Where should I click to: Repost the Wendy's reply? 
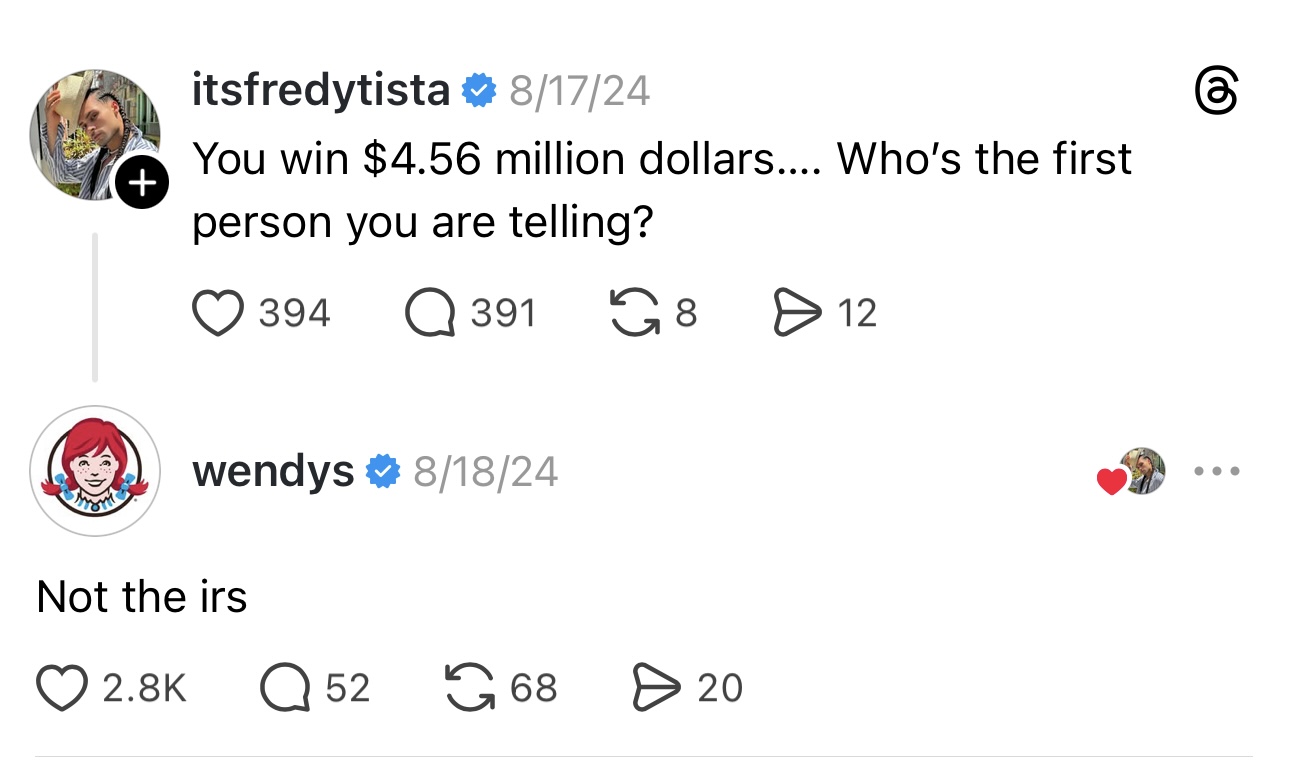(x=471, y=688)
